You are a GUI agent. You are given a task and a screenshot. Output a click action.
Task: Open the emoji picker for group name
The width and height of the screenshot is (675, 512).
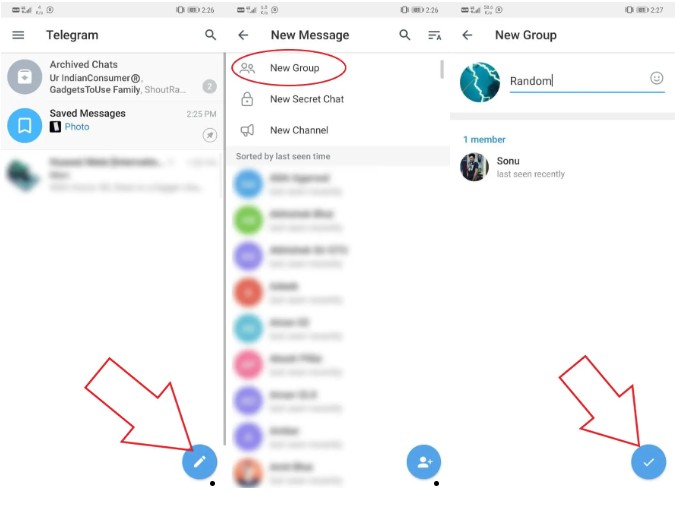pos(657,78)
